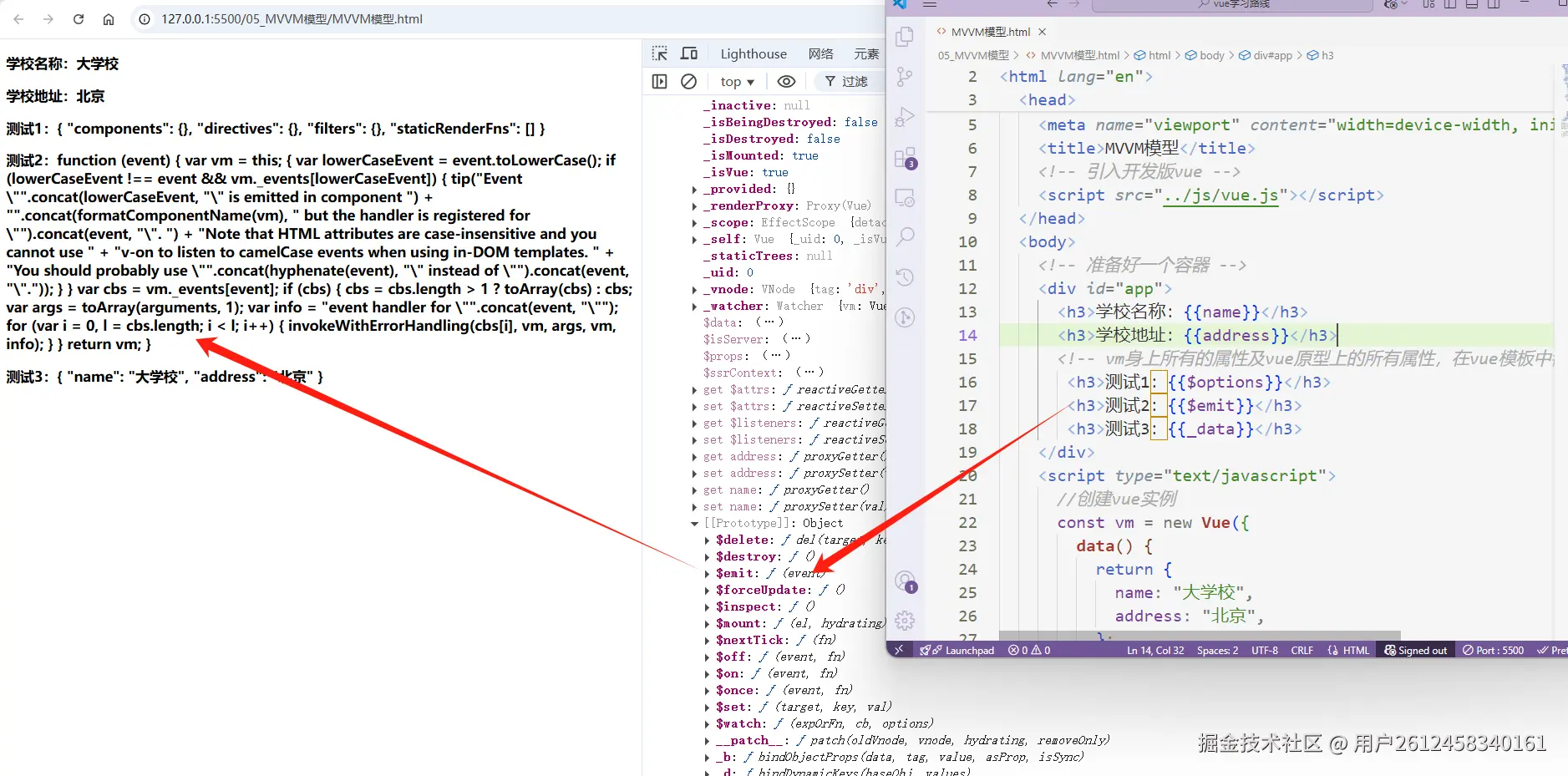Viewport: 1568px width, 776px height.
Task: Close the MVVM模型.html editor tab
Action: [x=1042, y=32]
